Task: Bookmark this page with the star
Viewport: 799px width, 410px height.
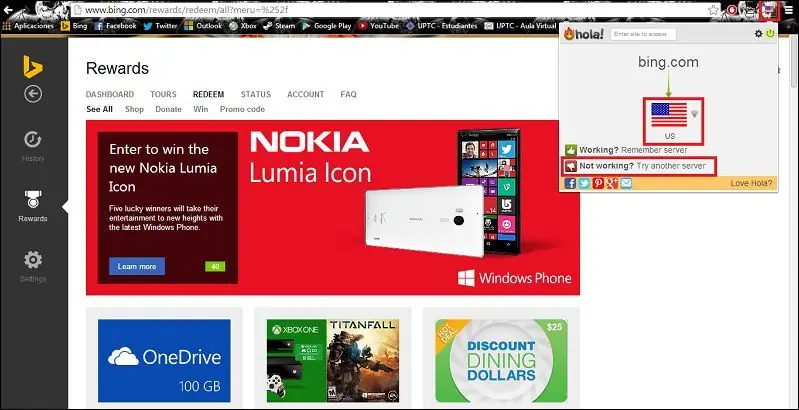Action: pos(713,10)
